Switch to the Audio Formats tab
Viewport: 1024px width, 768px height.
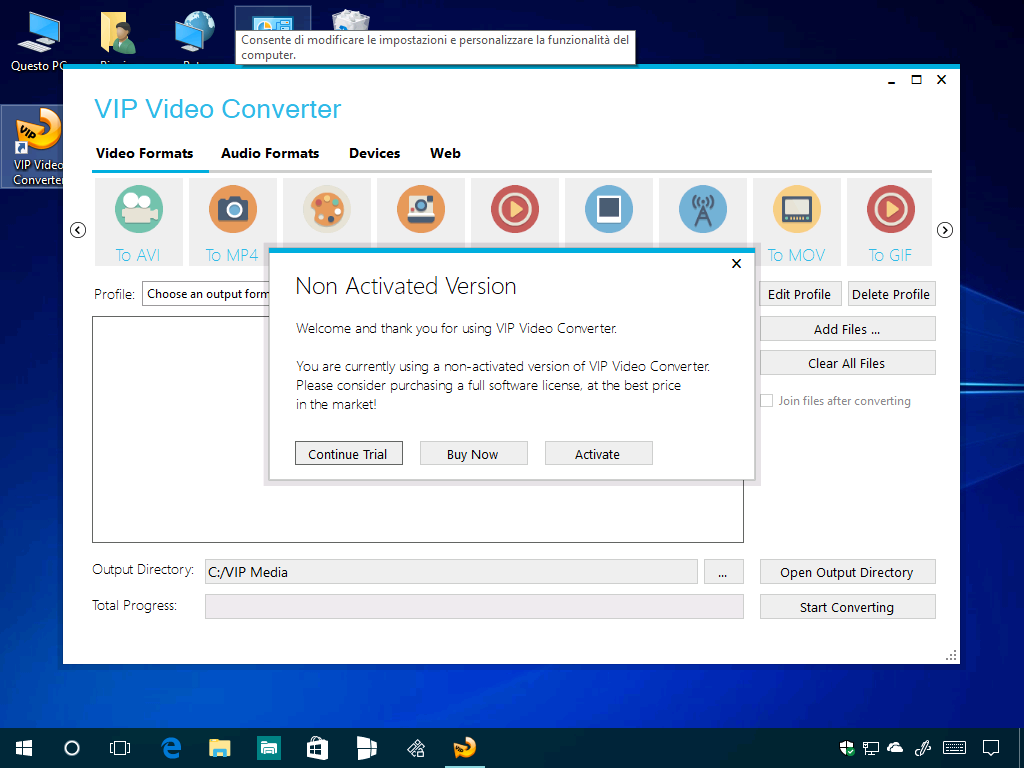coord(270,153)
